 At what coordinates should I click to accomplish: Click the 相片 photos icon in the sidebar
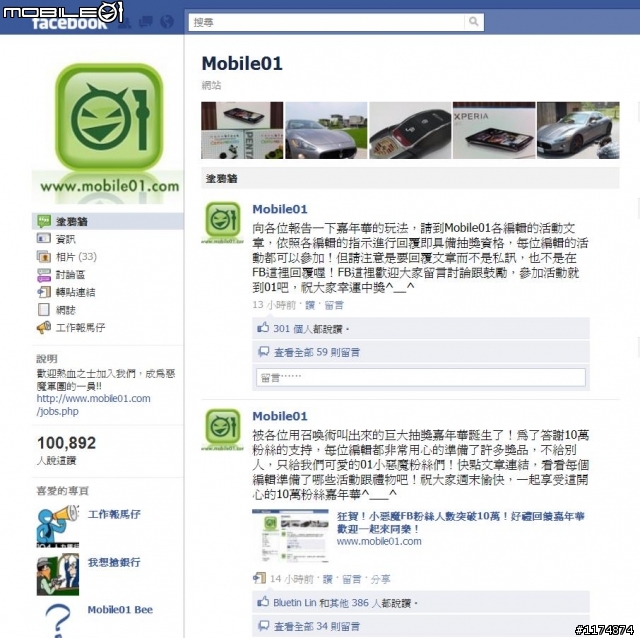pos(44,257)
